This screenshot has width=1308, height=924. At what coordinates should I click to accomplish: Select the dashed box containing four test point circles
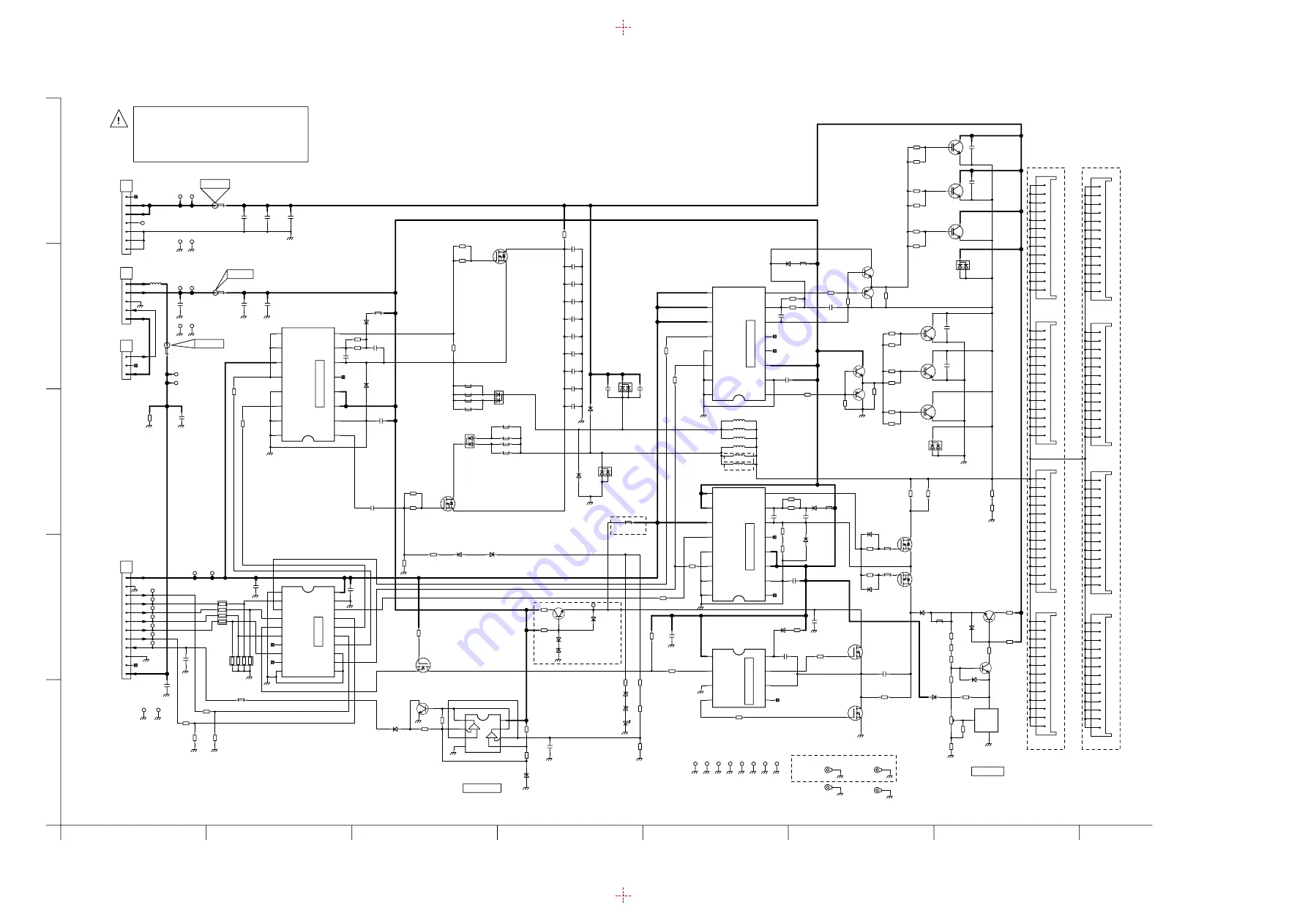click(843, 768)
